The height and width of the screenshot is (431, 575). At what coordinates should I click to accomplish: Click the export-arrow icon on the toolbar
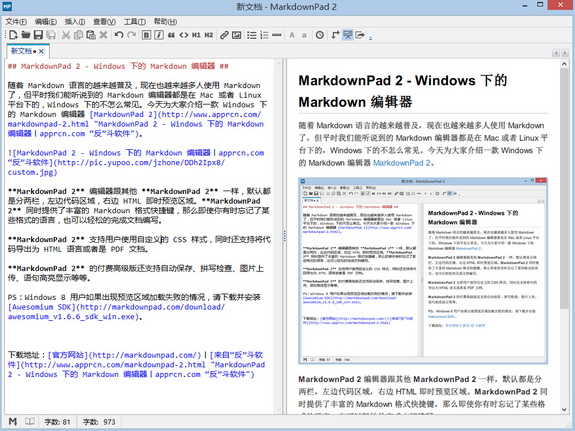pyautogui.click(x=360, y=35)
